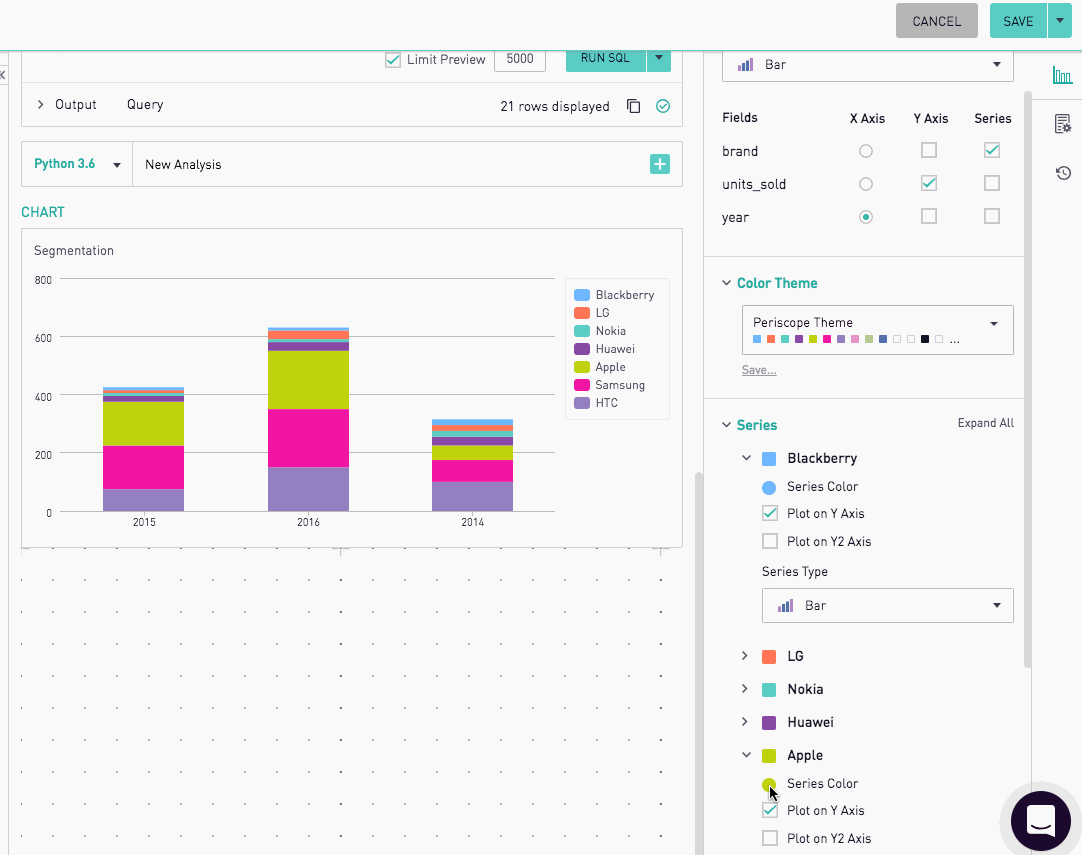Click Expand All in Series section
Screen dimensions: 1082x855
[985, 423]
